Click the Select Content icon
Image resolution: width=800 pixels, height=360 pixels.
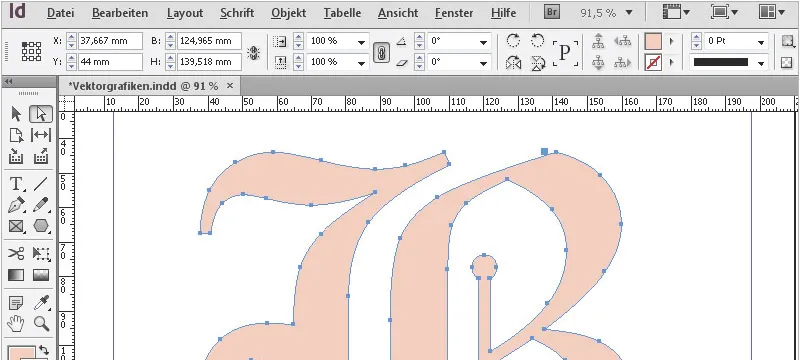[598, 63]
